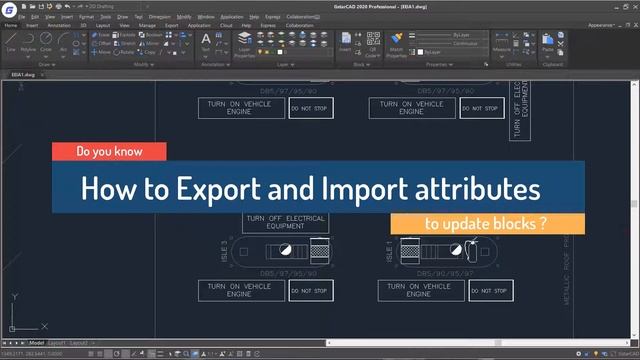
Task: Click the New file icon in quick access toolbar
Action: tap(24, 7)
